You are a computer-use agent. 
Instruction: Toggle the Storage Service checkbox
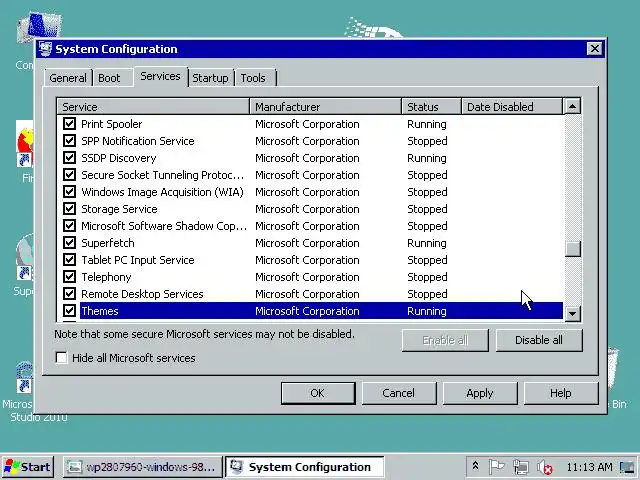coord(69,209)
